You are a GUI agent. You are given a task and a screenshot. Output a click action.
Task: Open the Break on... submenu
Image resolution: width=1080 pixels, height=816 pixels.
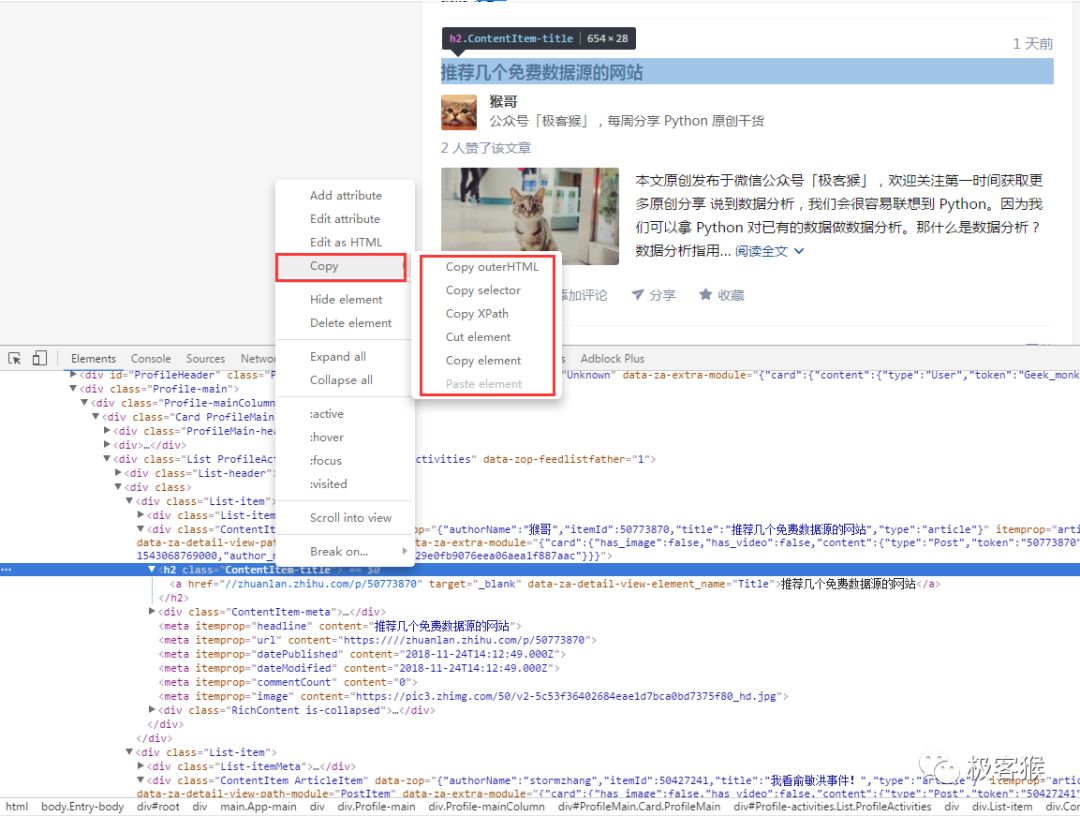coord(345,552)
